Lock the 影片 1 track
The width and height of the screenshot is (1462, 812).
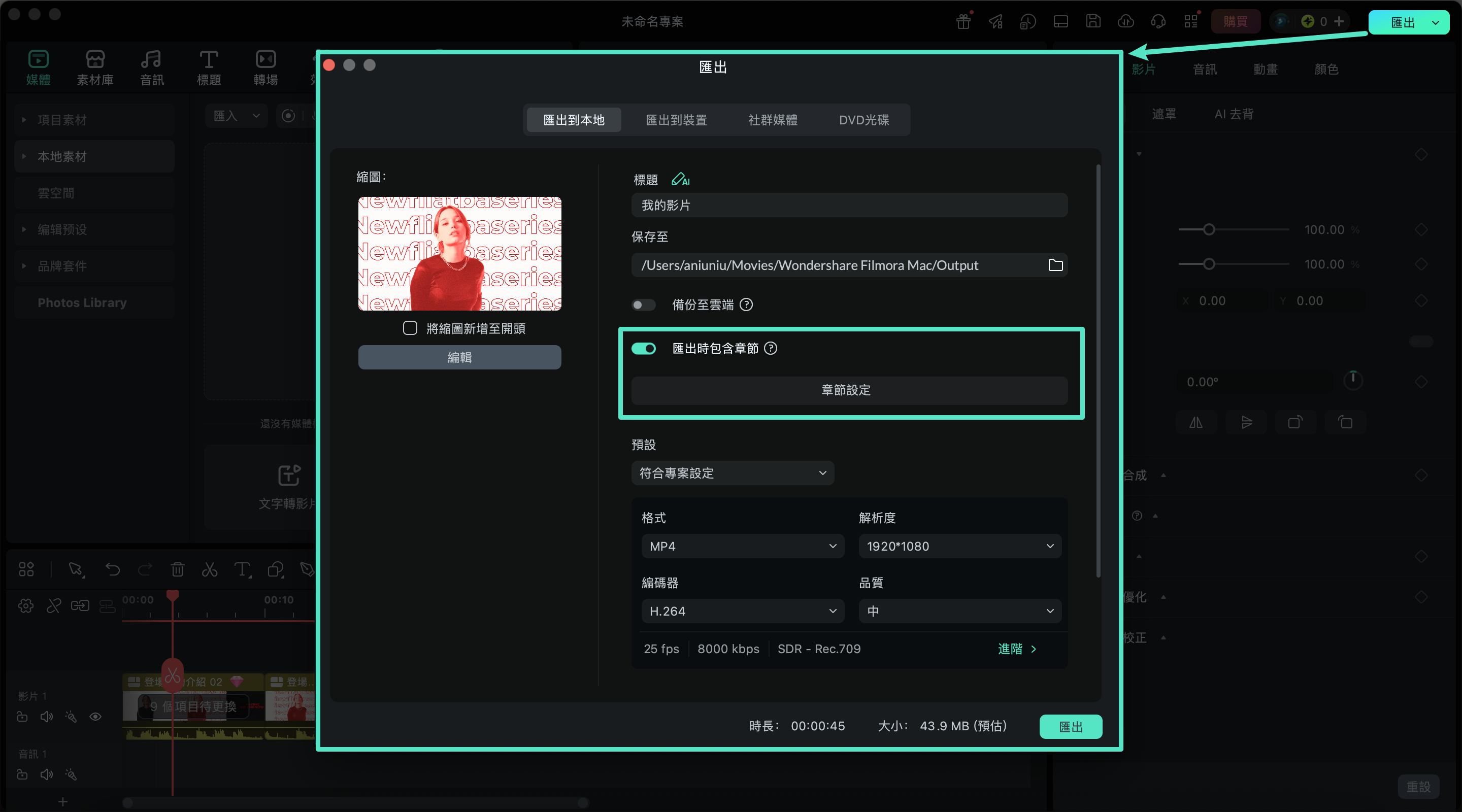[22, 717]
